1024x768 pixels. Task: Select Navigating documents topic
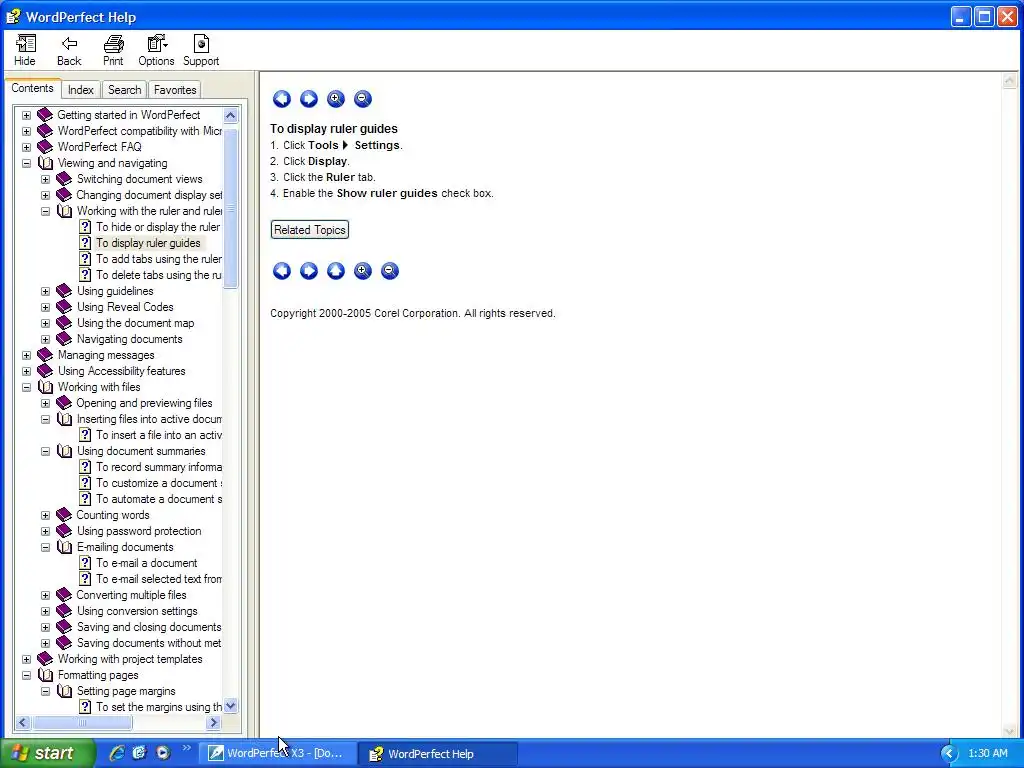(x=129, y=339)
